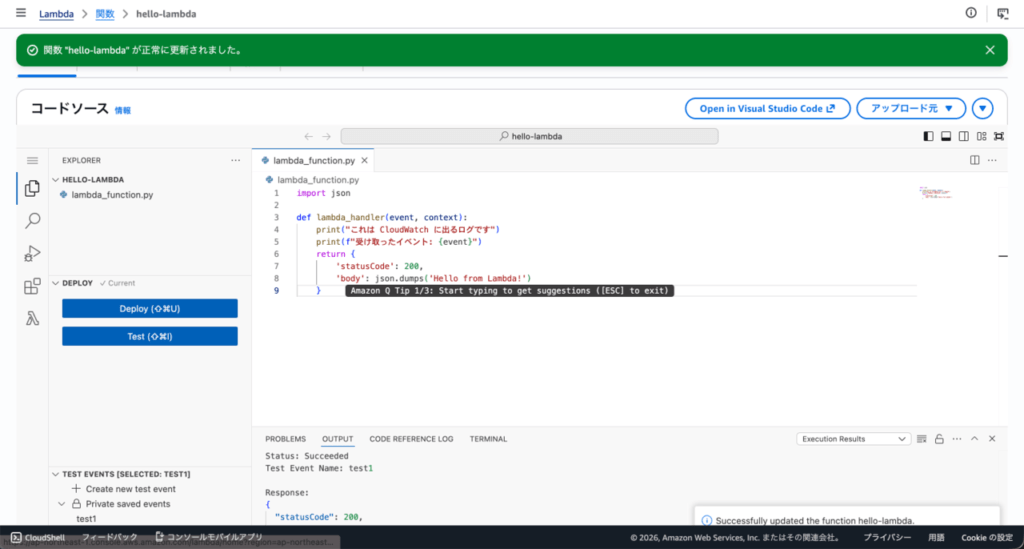Switch to the TERMINAL tab

[488, 439]
